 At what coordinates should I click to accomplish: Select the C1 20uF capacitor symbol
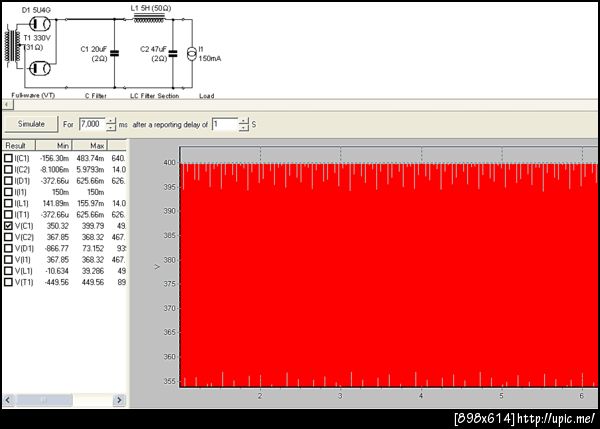point(114,53)
